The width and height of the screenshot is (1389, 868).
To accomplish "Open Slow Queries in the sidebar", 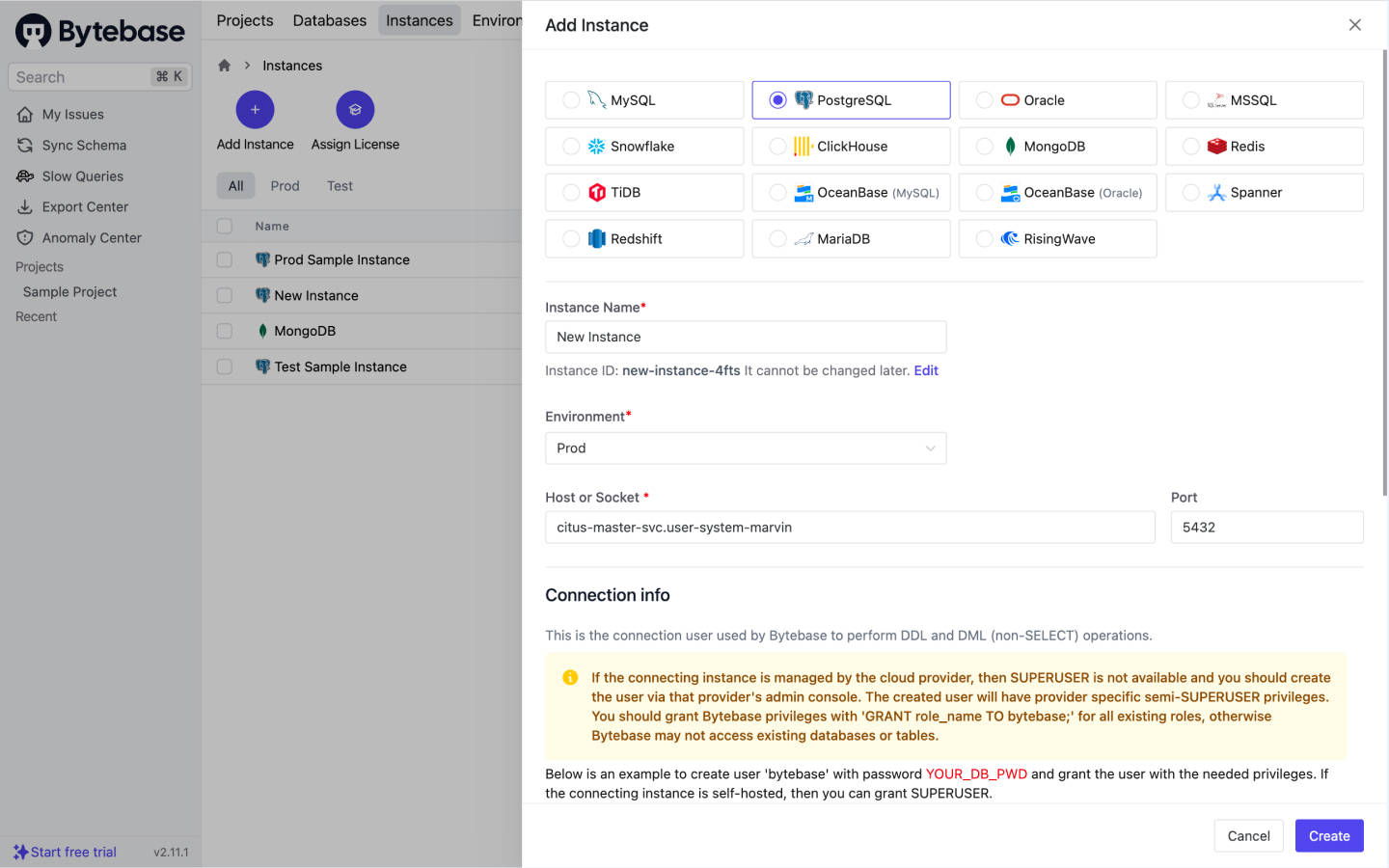I will click(82, 176).
